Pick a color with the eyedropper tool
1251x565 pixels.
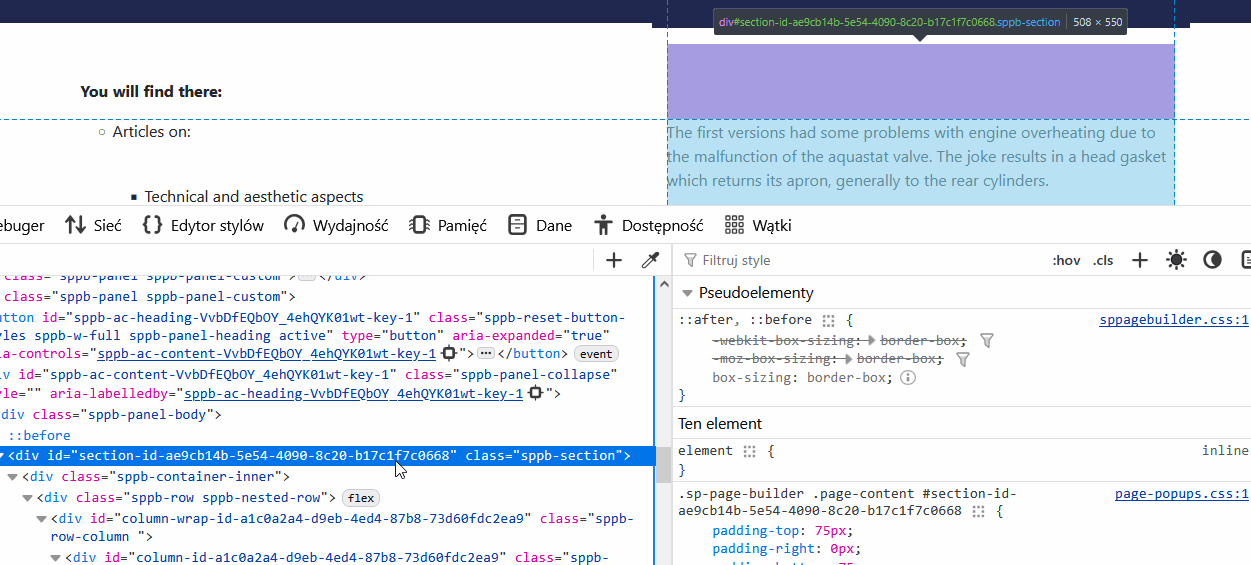click(x=650, y=260)
